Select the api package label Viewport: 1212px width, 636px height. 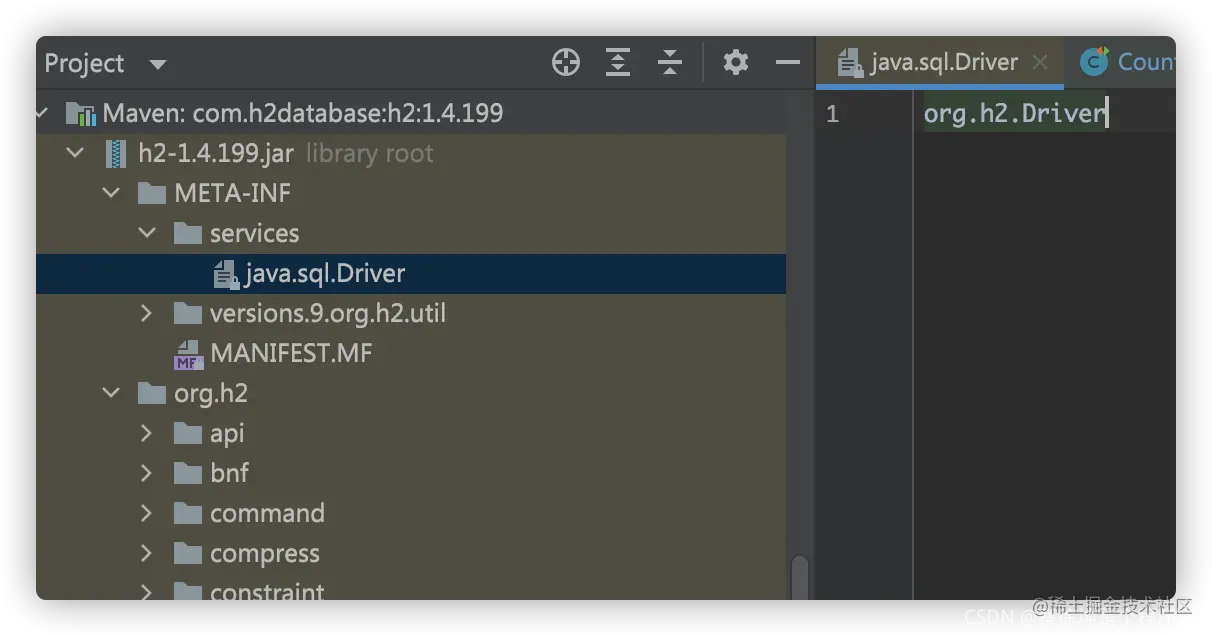(x=227, y=434)
